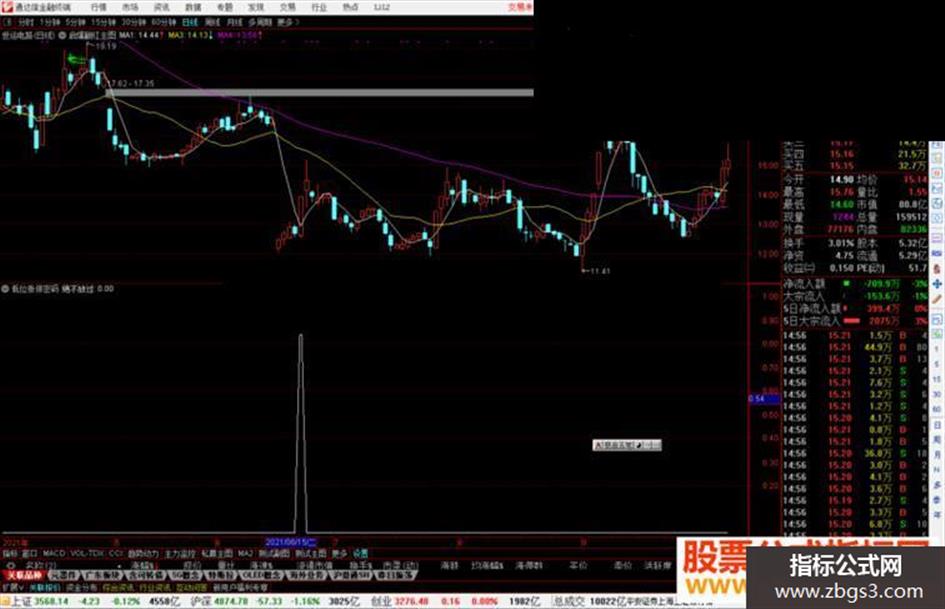Image resolution: width=945 pixels, height=609 pixels.
Task: Switch chart to 30分钟 period
Action: [x=134, y=22]
